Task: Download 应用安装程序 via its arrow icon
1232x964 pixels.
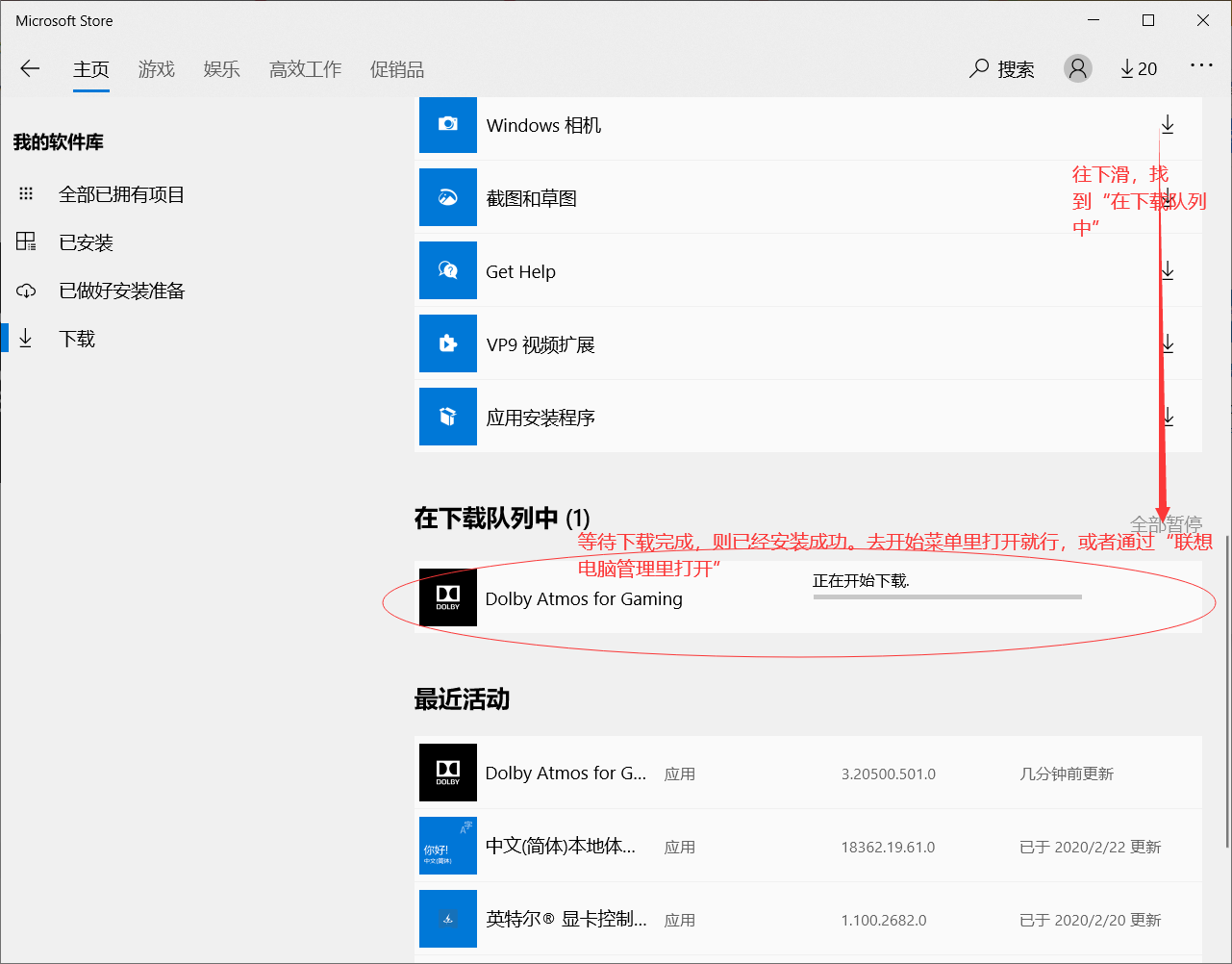Action: (1168, 418)
